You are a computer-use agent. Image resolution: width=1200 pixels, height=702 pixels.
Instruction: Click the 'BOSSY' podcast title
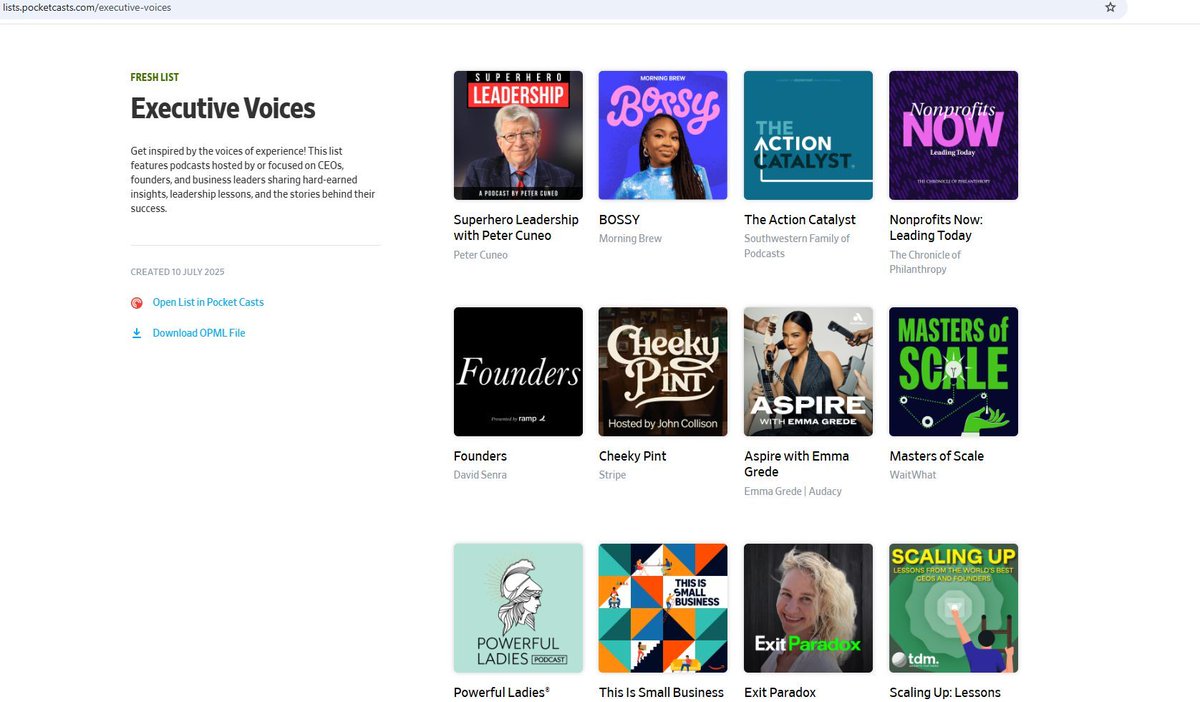[x=619, y=220]
